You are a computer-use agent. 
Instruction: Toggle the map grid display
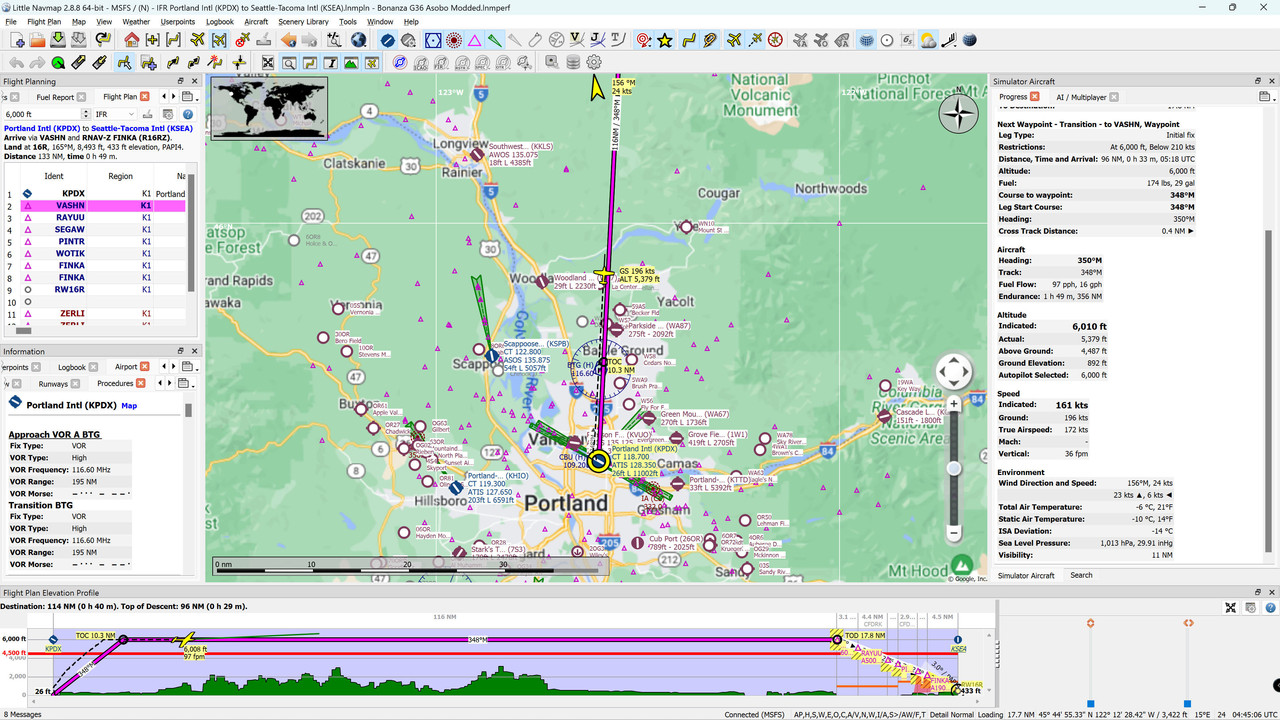pos(867,40)
